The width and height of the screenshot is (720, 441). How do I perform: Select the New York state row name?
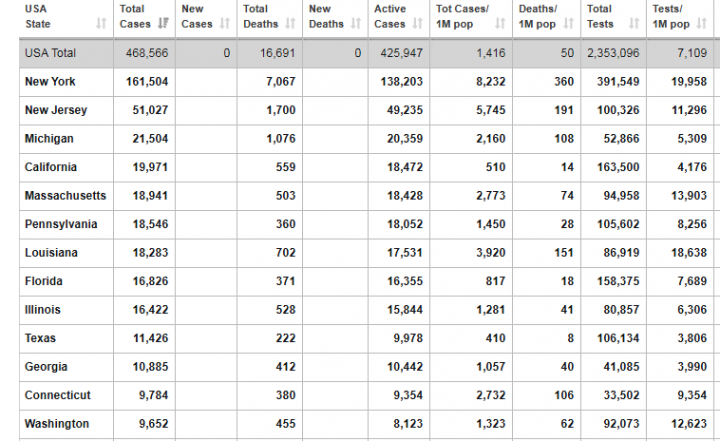point(50,82)
